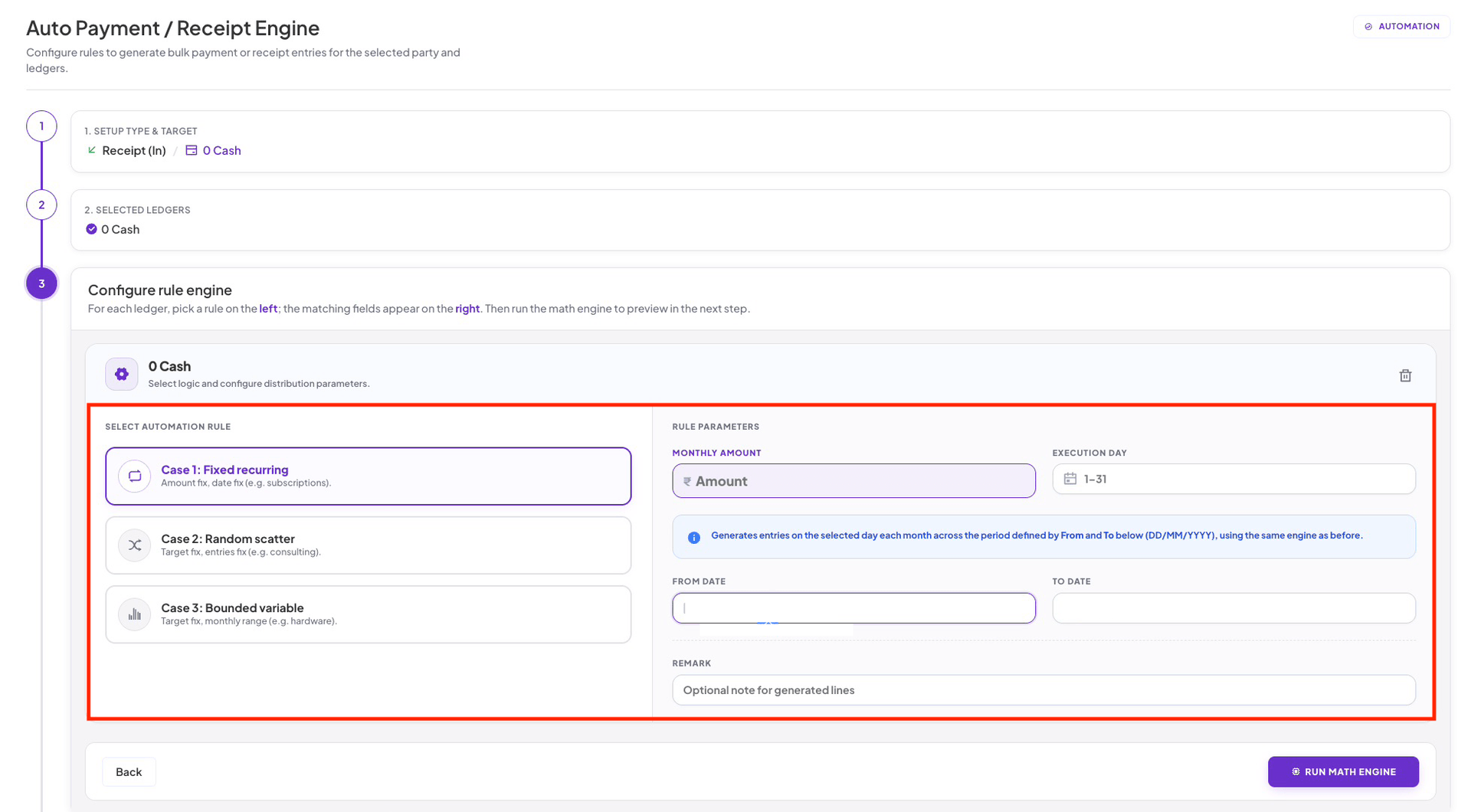This screenshot has height=812, width=1471.
Task: Click the ledger icon before 0 Cash link
Action: (x=192, y=150)
